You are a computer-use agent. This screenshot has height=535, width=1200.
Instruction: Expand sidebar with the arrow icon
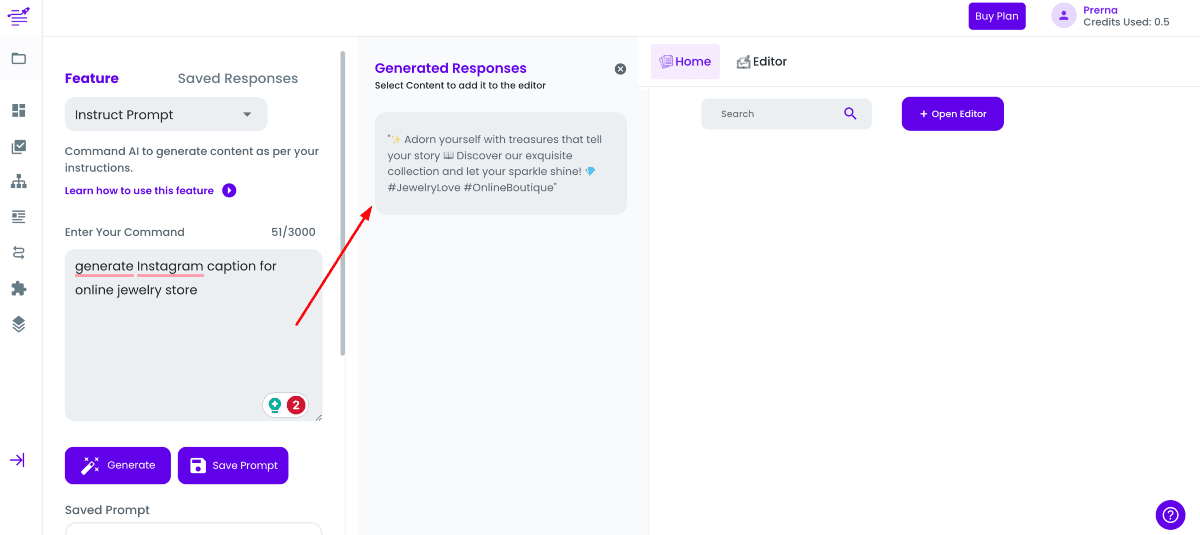coord(18,460)
